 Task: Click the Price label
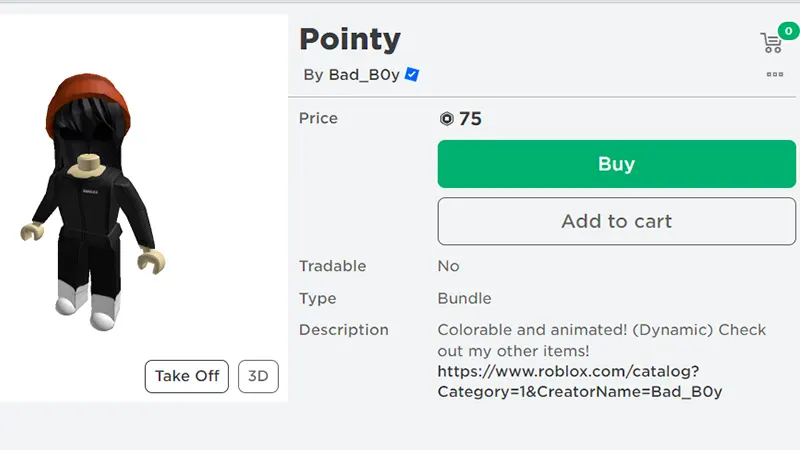coord(318,118)
